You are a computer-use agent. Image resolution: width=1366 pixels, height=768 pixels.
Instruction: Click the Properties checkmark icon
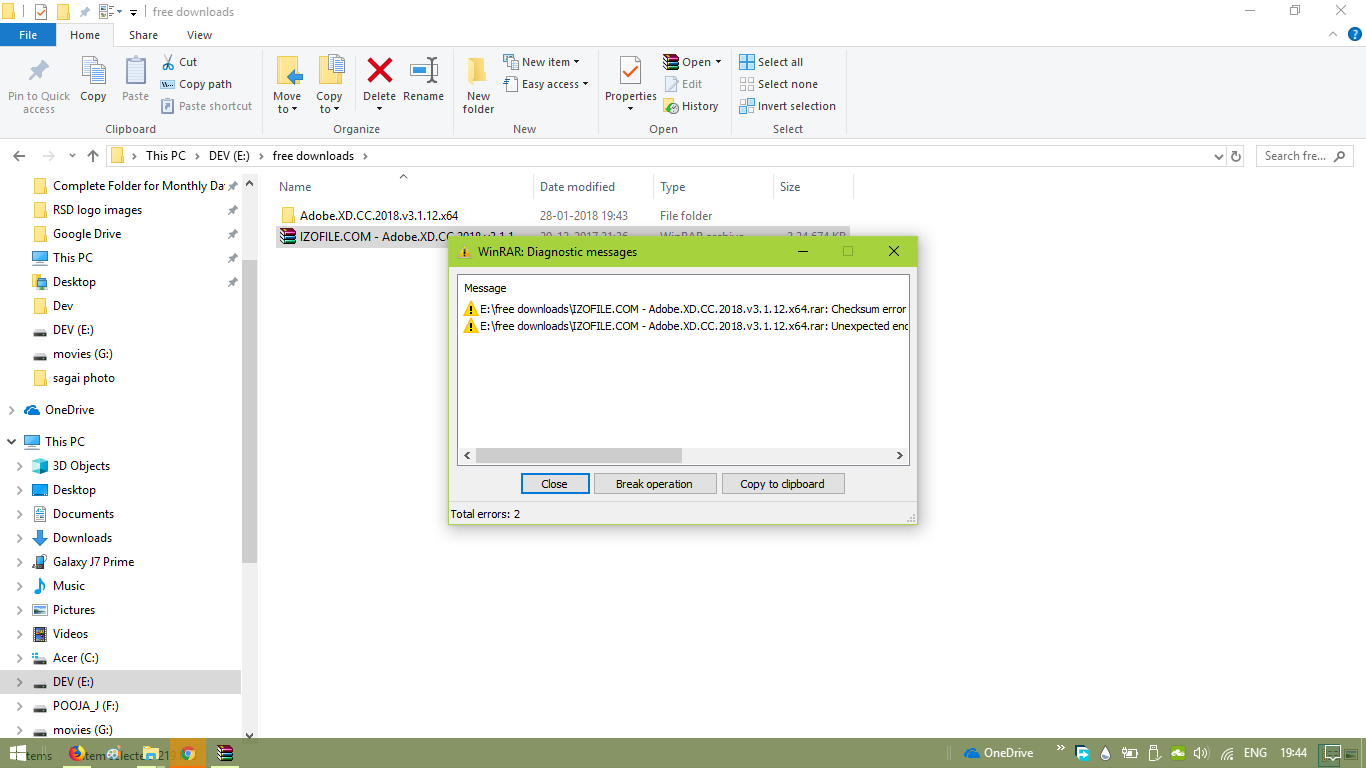(630, 71)
